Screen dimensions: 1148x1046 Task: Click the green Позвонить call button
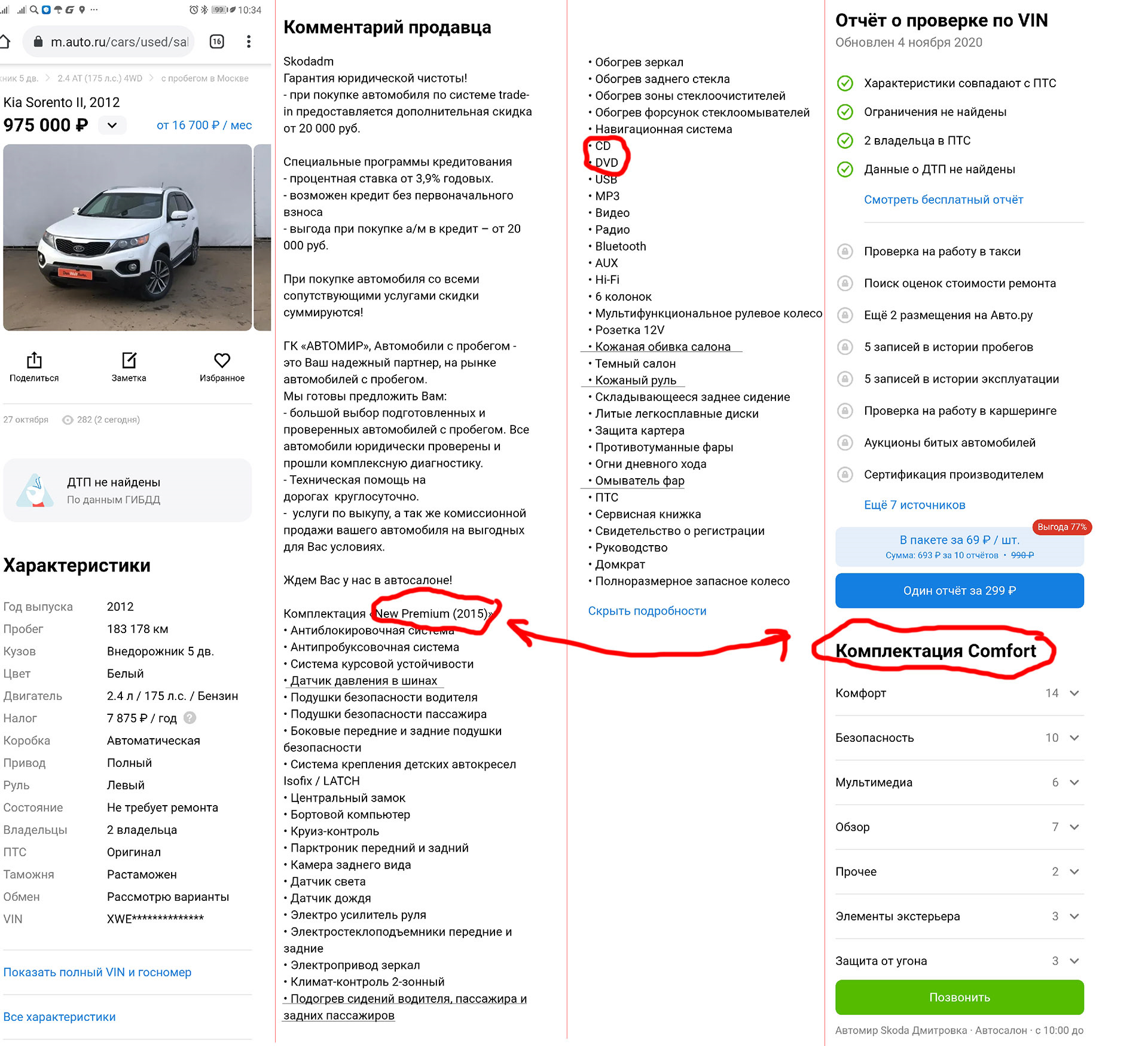pyautogui.click(x=959, y=998)
